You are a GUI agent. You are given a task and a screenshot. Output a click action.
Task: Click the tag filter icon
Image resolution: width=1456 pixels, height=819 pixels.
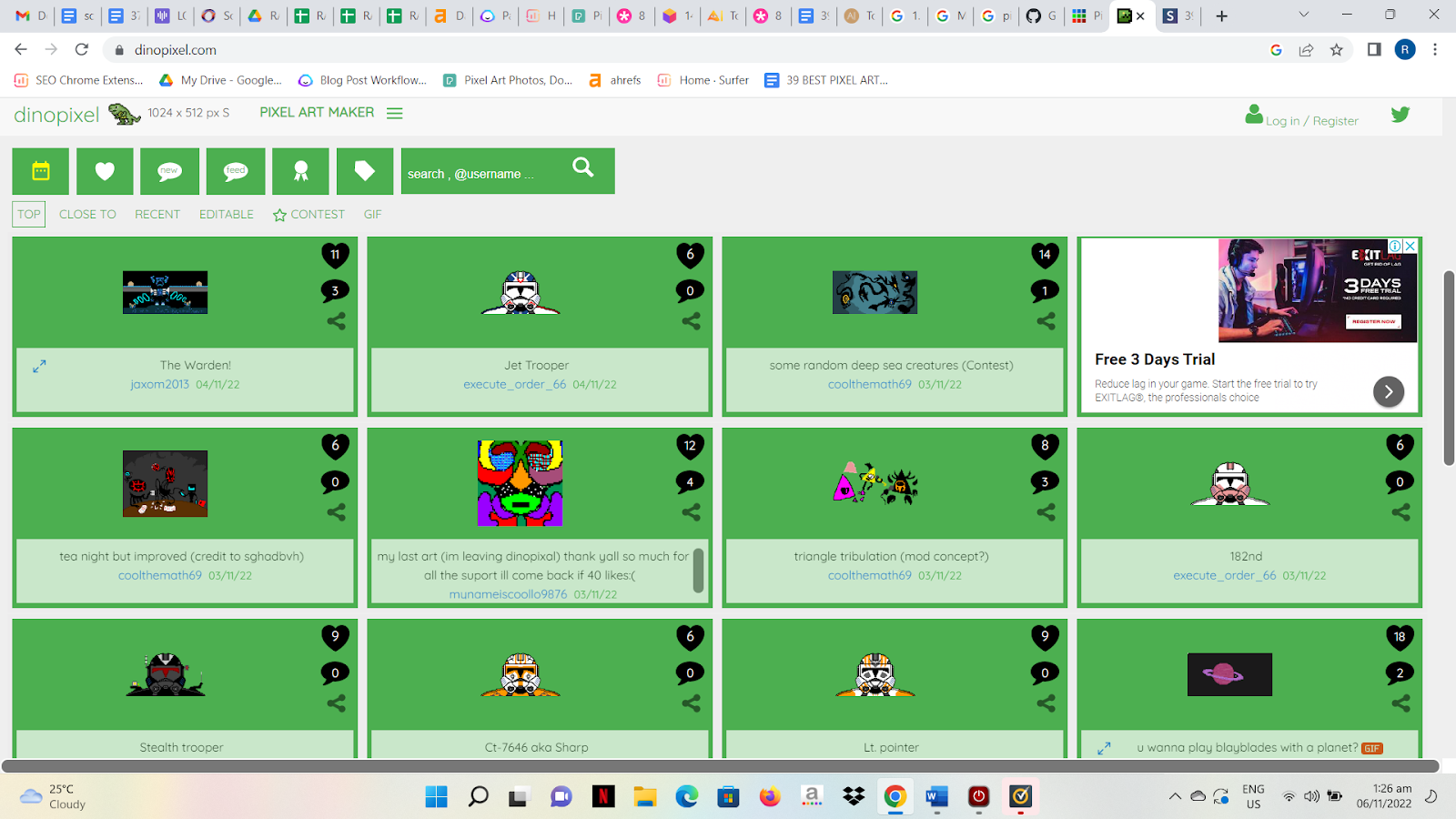click(x=365, y=171)
